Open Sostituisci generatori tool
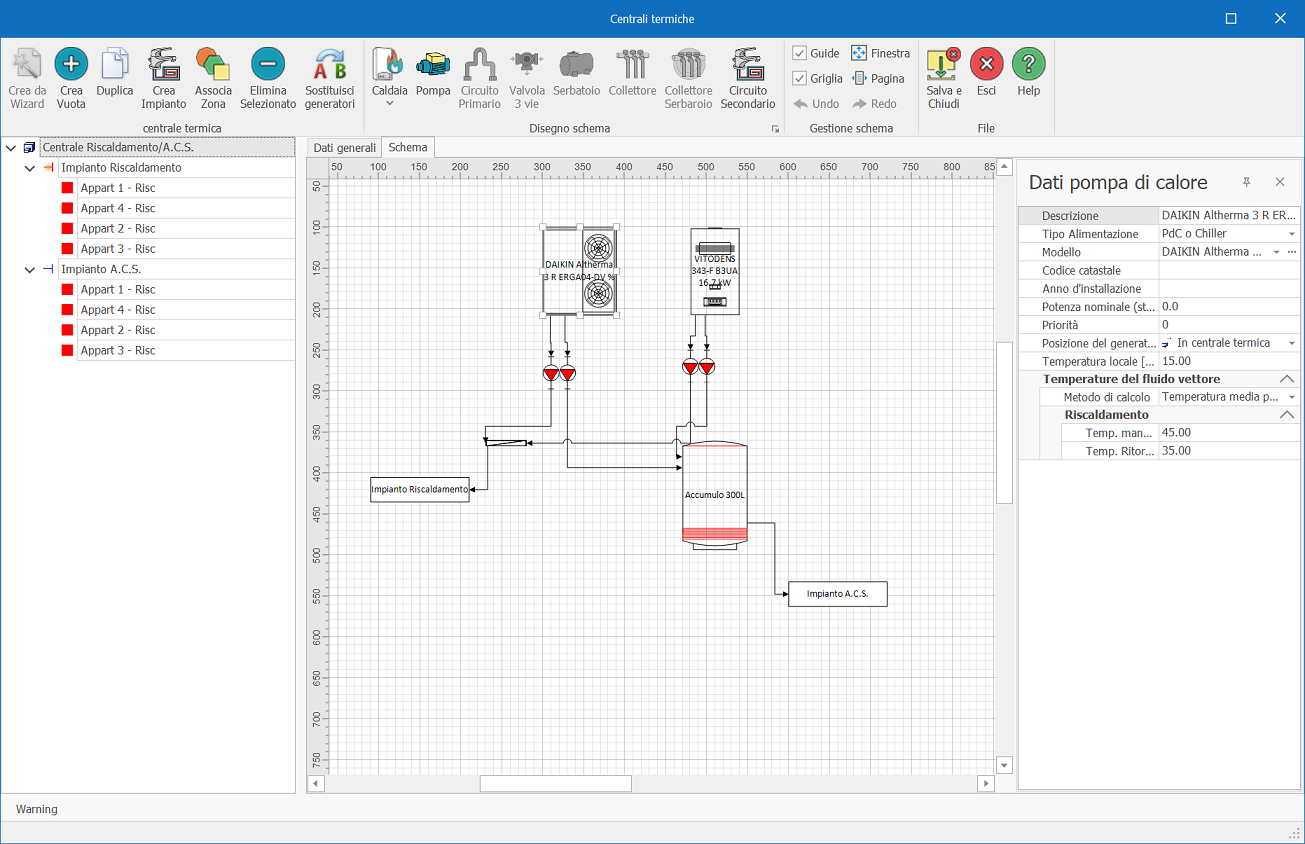 click(x=330, y=66)
